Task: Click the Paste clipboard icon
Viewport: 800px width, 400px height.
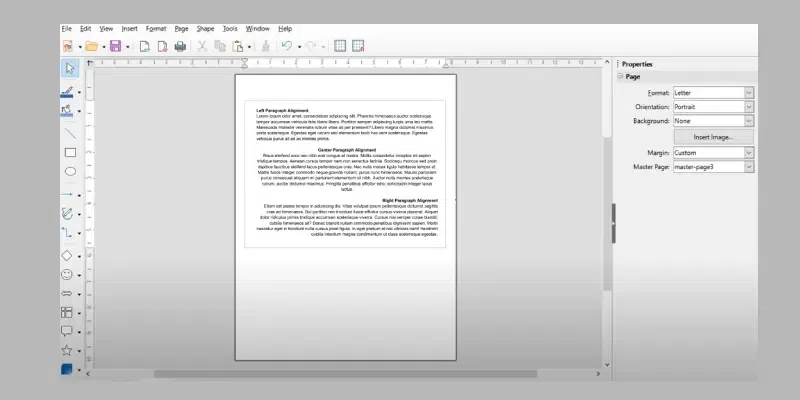Action: pos(238,46)
